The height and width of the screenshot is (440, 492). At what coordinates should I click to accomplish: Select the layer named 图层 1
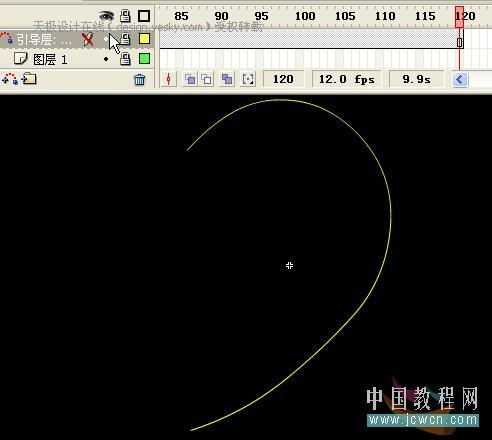(x=50, y=60)
